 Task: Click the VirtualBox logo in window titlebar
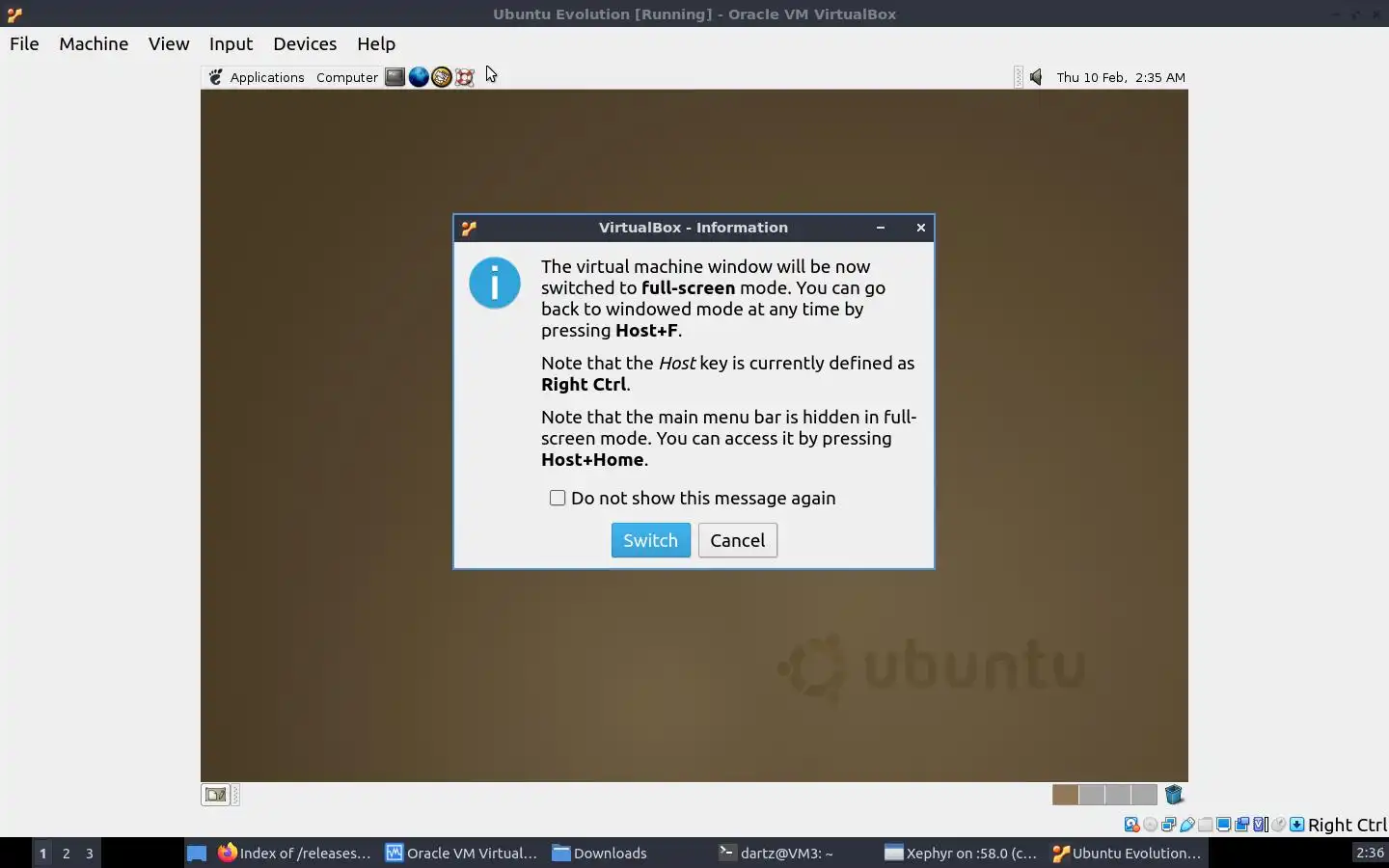coord(14,14)
